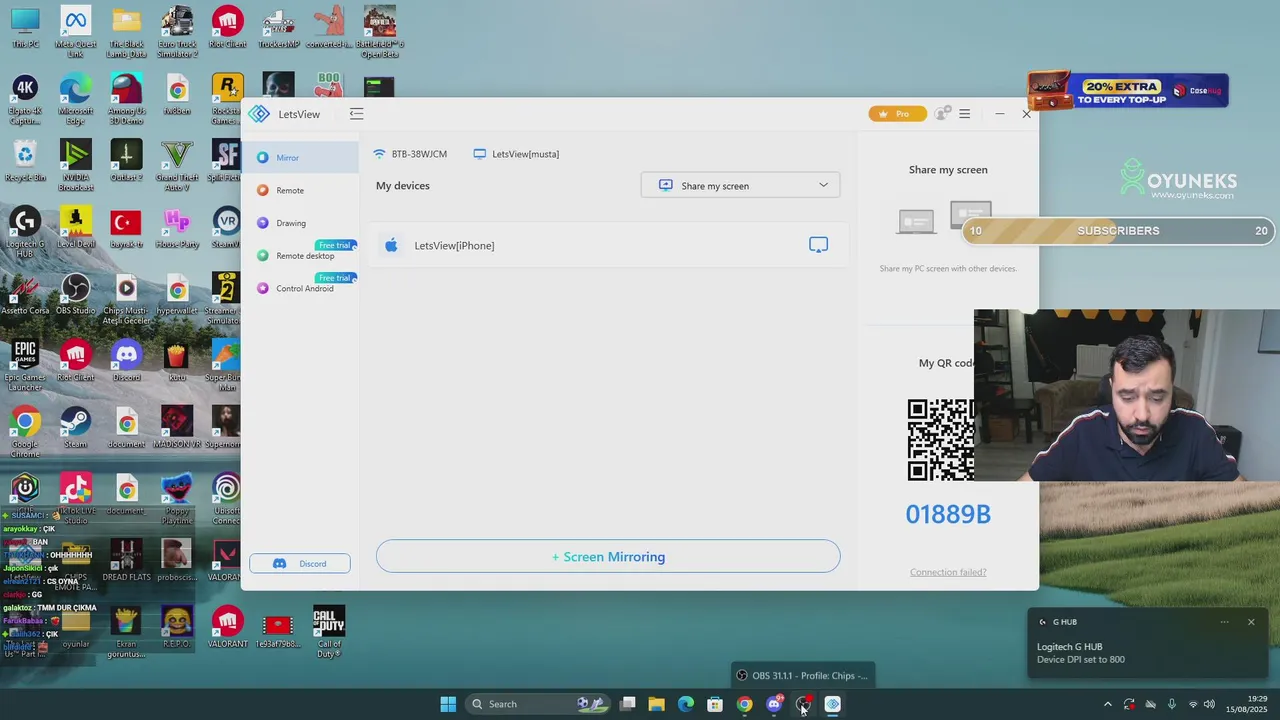
Task: Click the 01889B connection code
Action: pyautogui.click(x=948, y=514)
